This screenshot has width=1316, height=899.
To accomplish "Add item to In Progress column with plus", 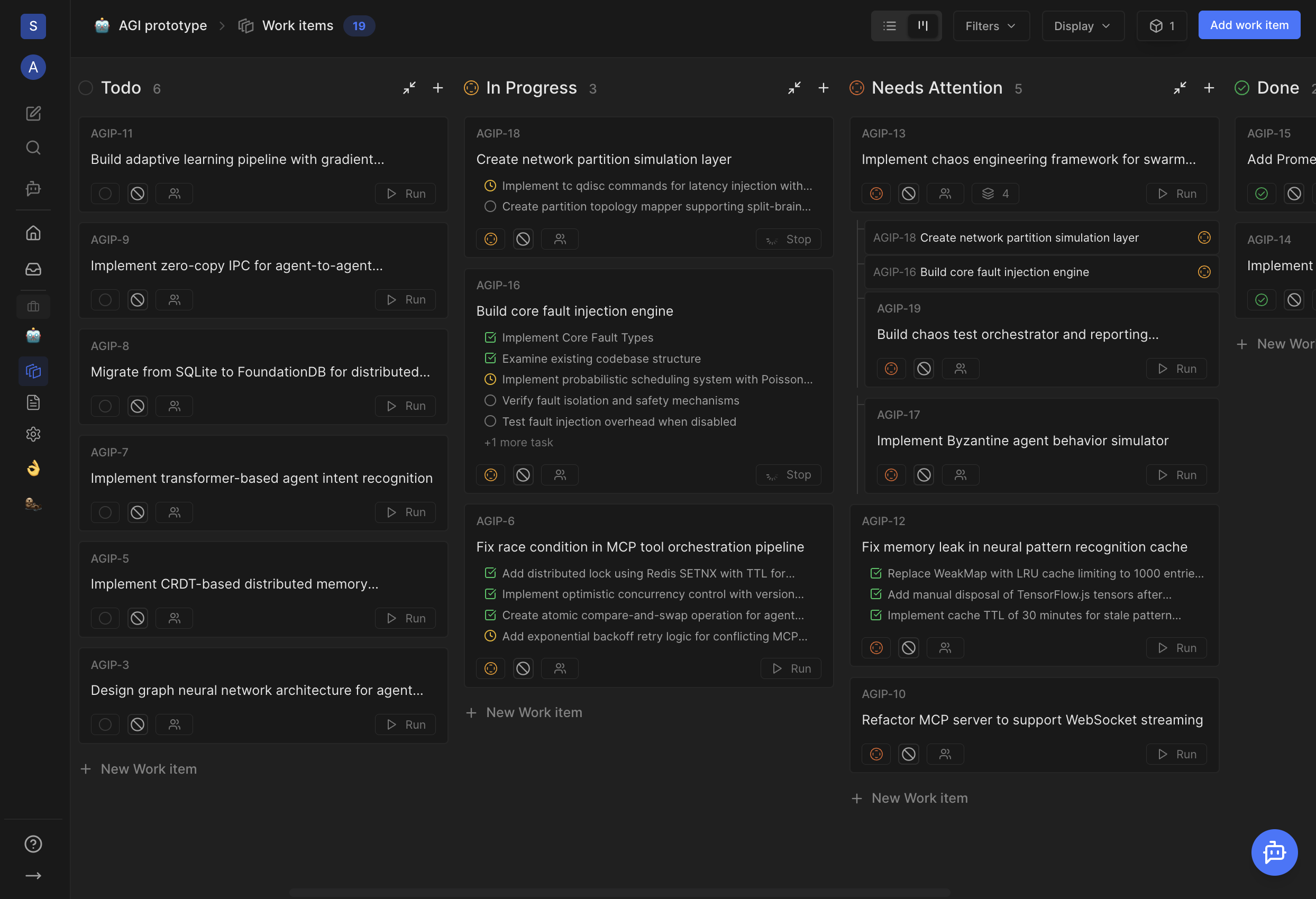I will (x=824, y=88).
